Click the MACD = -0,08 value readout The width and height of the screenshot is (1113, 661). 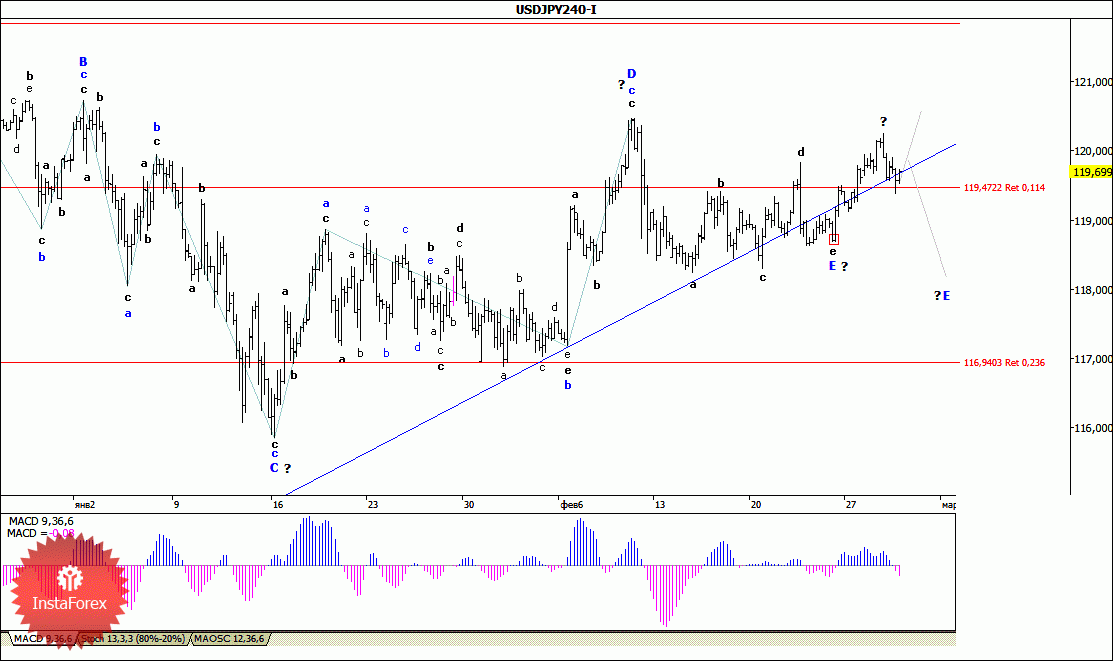(40, 533)
